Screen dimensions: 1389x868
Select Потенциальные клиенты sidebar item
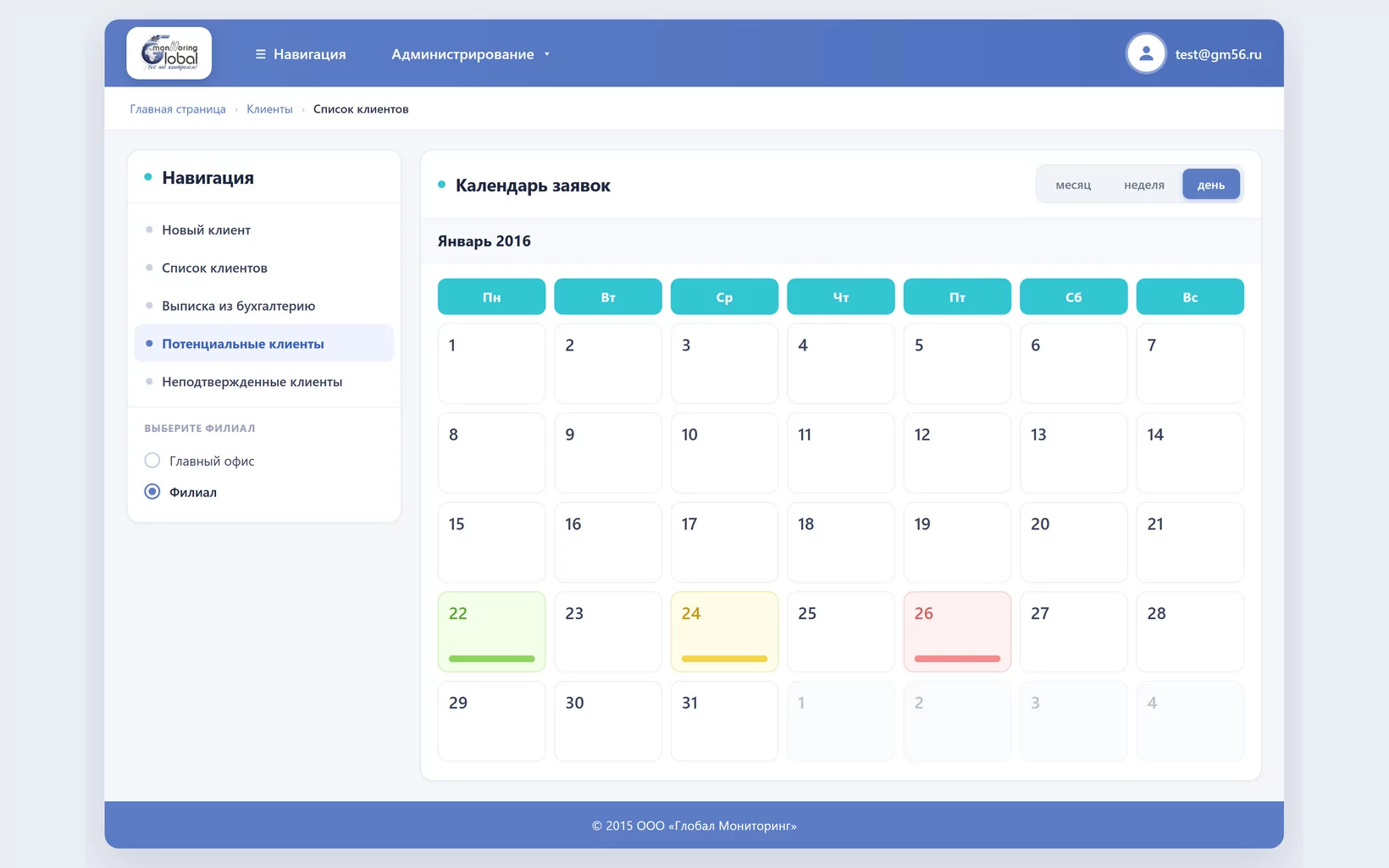pyautogui.click(x=264, y=344)
